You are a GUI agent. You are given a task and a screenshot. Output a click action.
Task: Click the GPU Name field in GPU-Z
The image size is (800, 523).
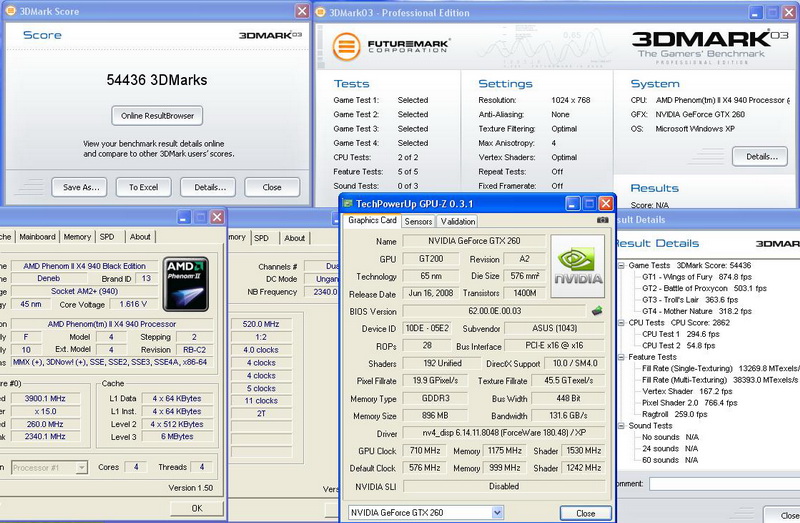coord(474,240)
